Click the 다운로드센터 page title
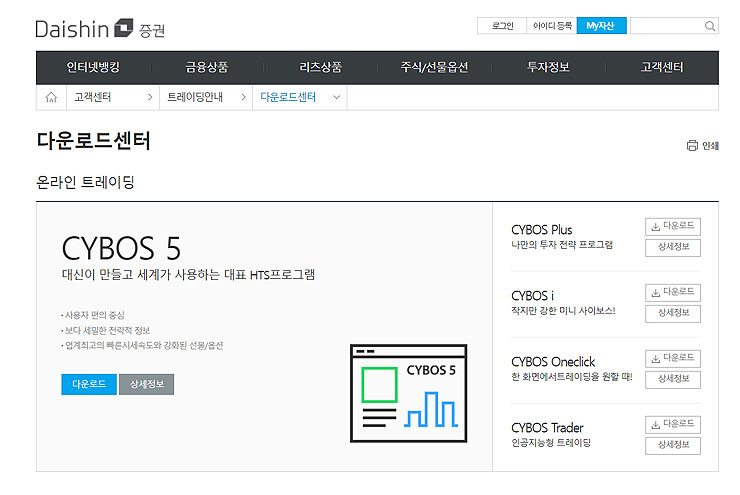This screenshot has width=740, height=495. tap(93, 141)
